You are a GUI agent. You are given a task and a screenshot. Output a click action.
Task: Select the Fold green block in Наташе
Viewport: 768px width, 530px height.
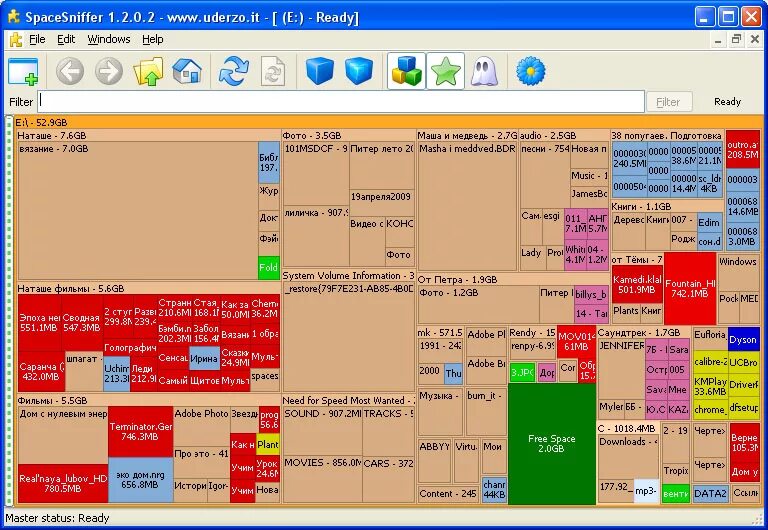point(268,267)
